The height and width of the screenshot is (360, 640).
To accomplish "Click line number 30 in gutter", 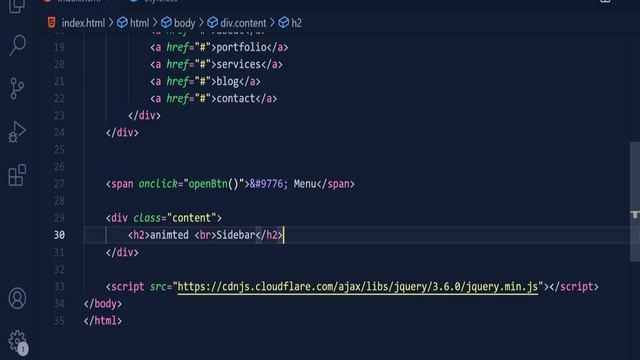I will pos(59,235).
